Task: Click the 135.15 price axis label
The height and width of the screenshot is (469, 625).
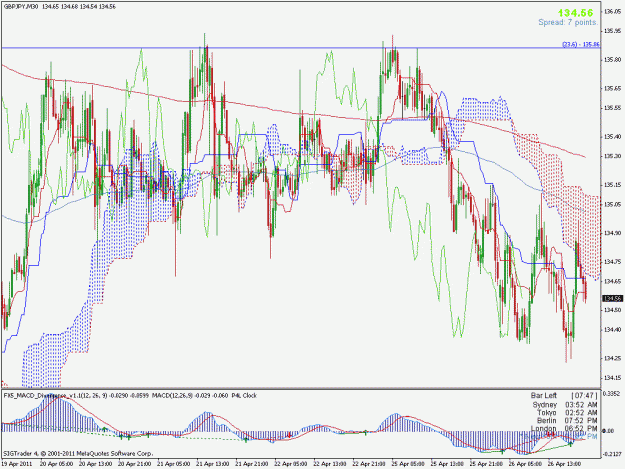Action: (x=613, y=185)
